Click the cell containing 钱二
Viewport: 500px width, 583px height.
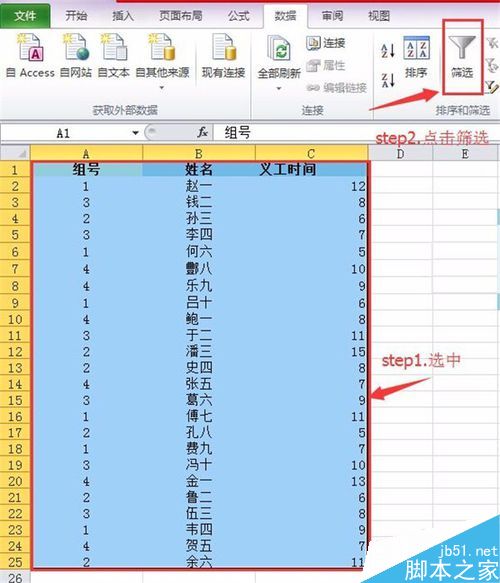click(199, 202)
